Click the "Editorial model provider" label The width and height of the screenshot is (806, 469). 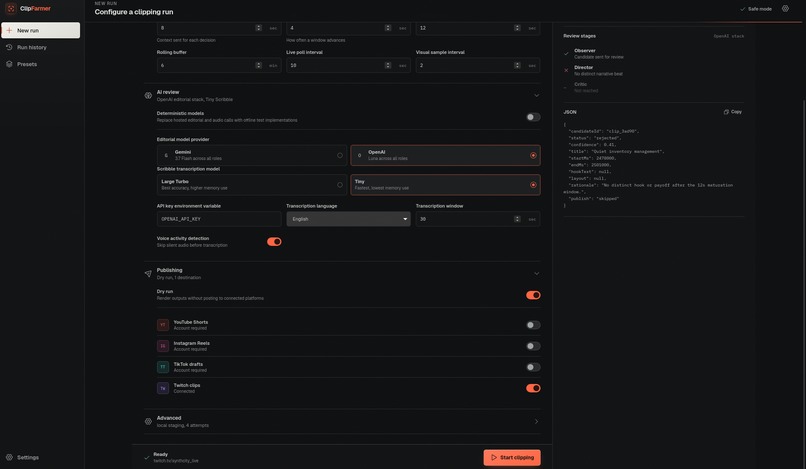point(183,139)
